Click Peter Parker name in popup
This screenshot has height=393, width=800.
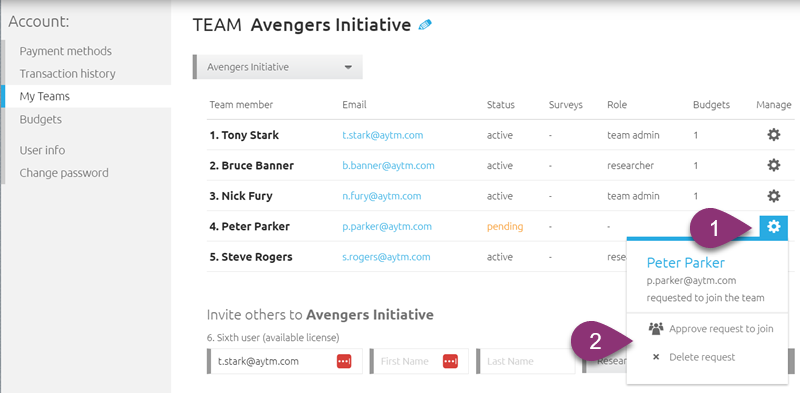pos(685,262)
